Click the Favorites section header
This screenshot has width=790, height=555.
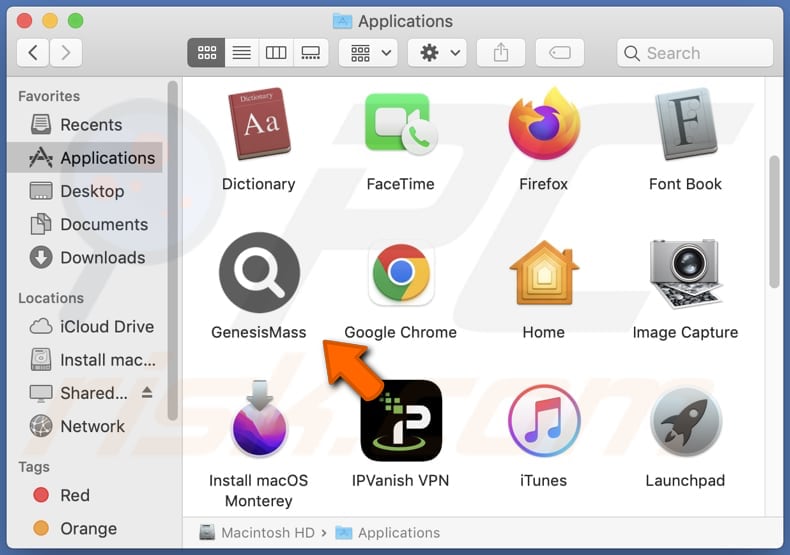pyautogui.click(x=49, y=96)
